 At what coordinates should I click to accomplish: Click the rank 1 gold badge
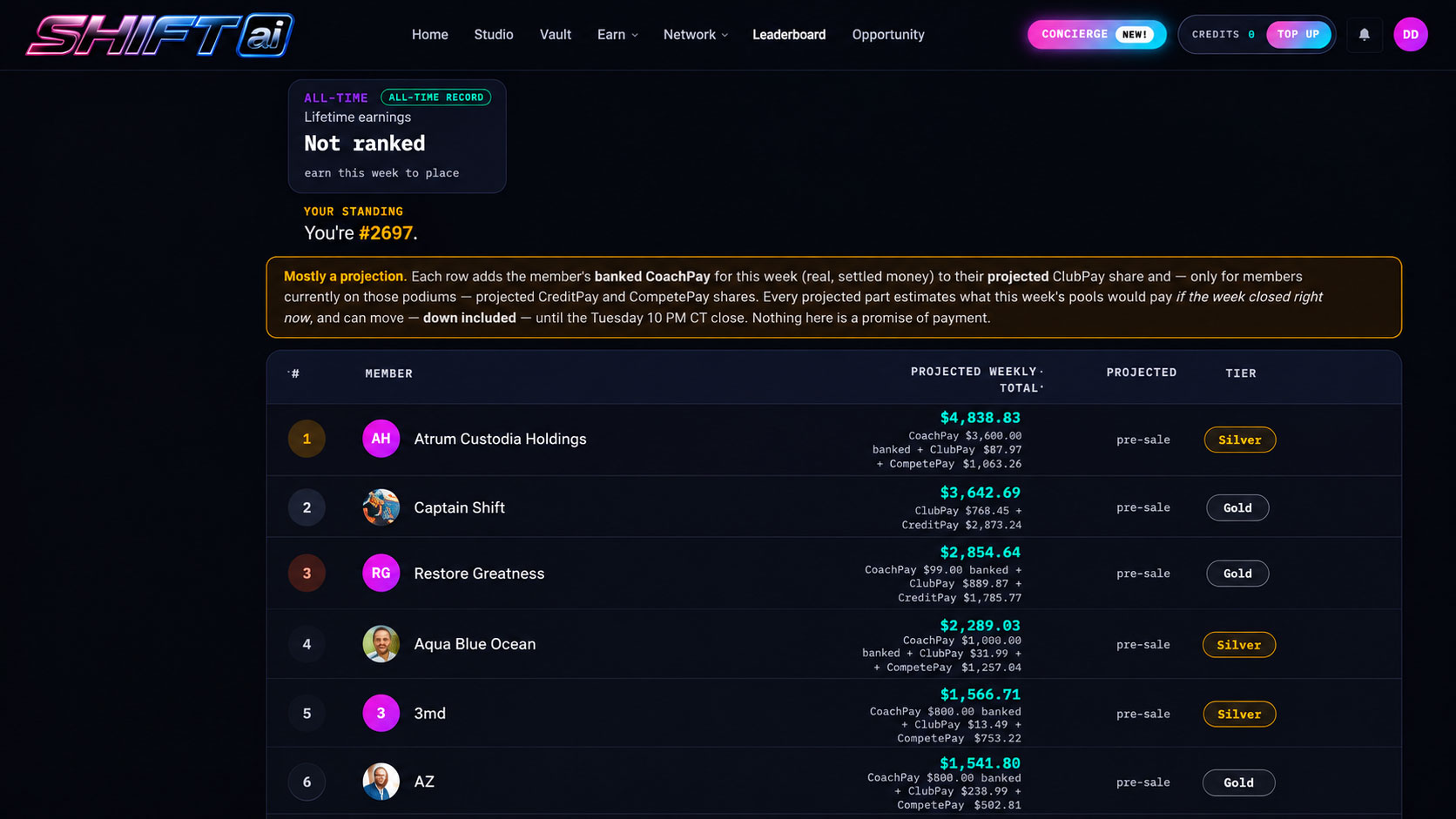point(307,439)
